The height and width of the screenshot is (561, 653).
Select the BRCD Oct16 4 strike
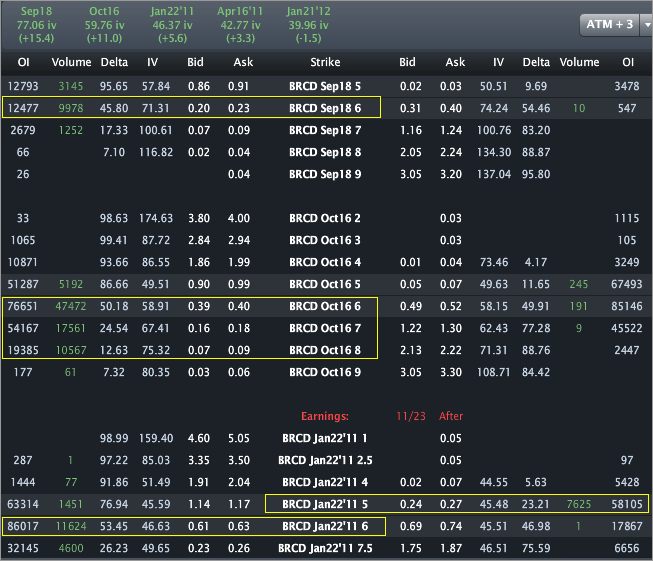pyautogui.click(x=325, y=262)
